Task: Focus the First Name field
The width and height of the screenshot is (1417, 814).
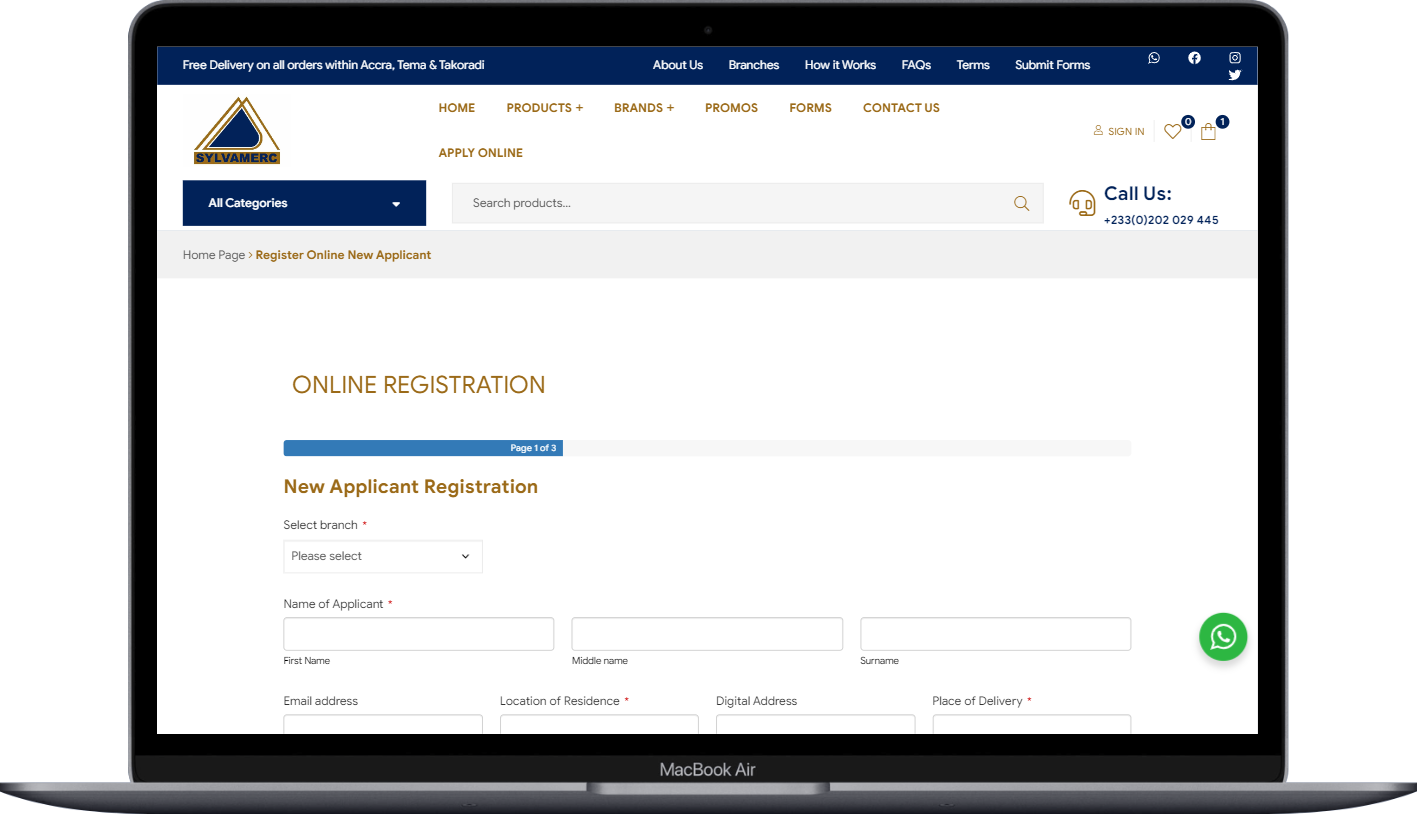Action: (419, 634)
